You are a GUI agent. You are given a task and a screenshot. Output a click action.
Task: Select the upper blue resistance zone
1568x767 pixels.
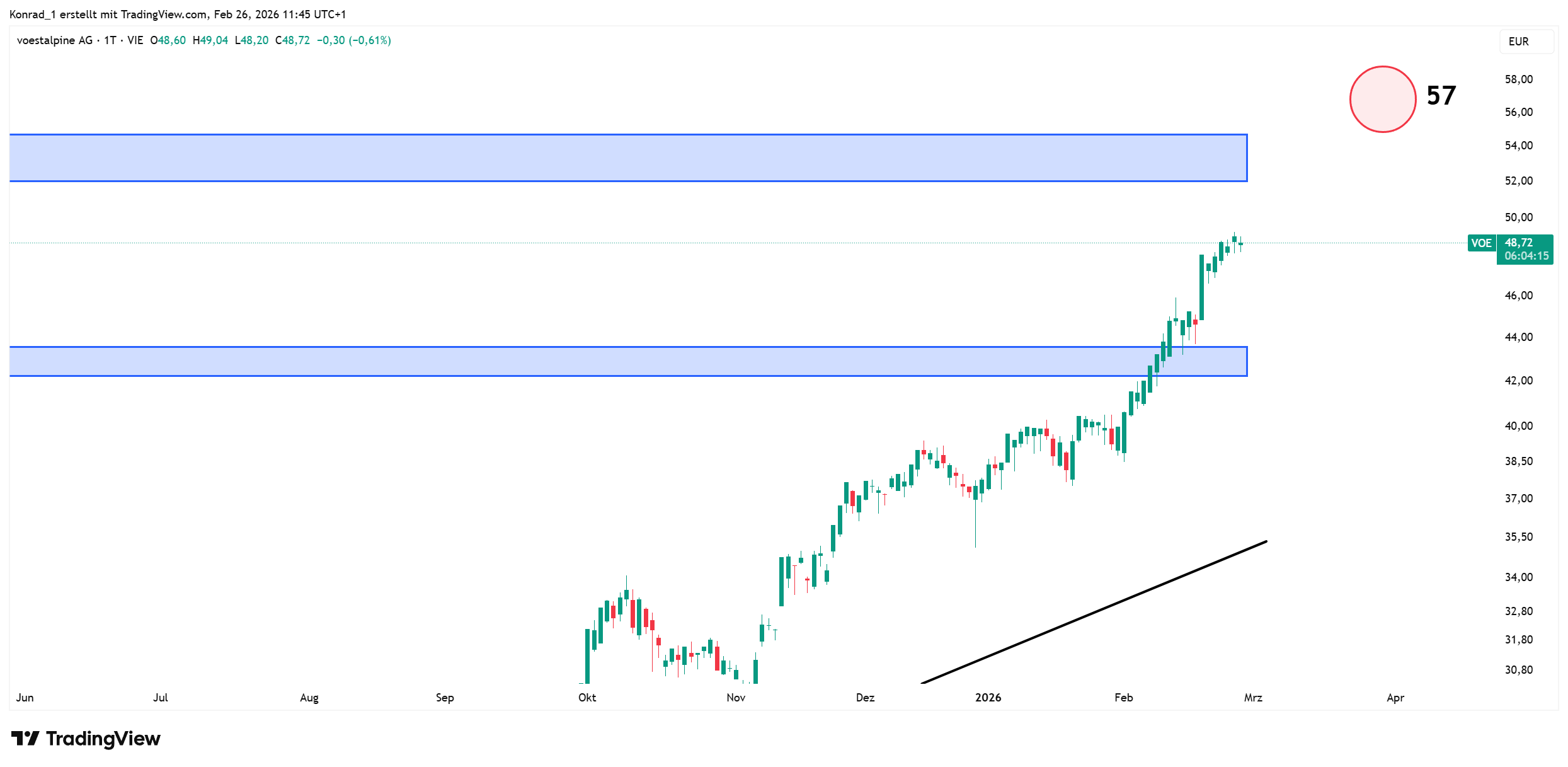pos(628,158)
